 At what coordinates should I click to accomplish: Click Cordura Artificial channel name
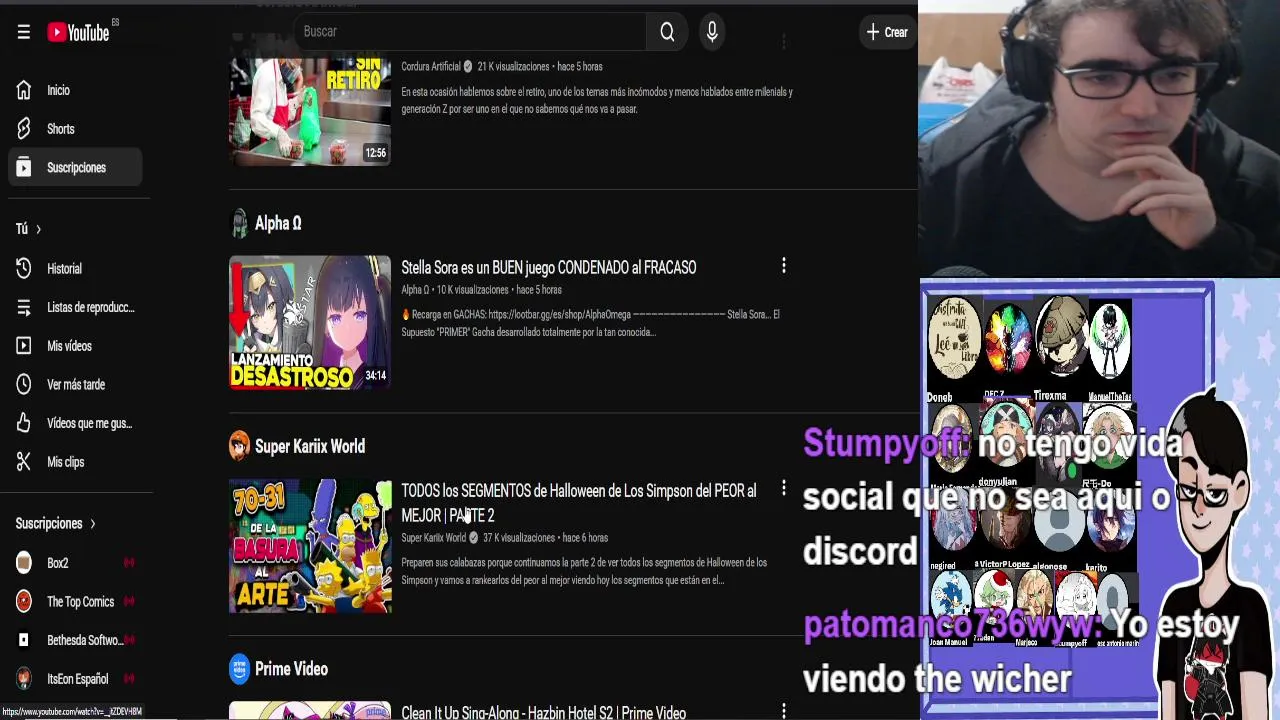431,67
